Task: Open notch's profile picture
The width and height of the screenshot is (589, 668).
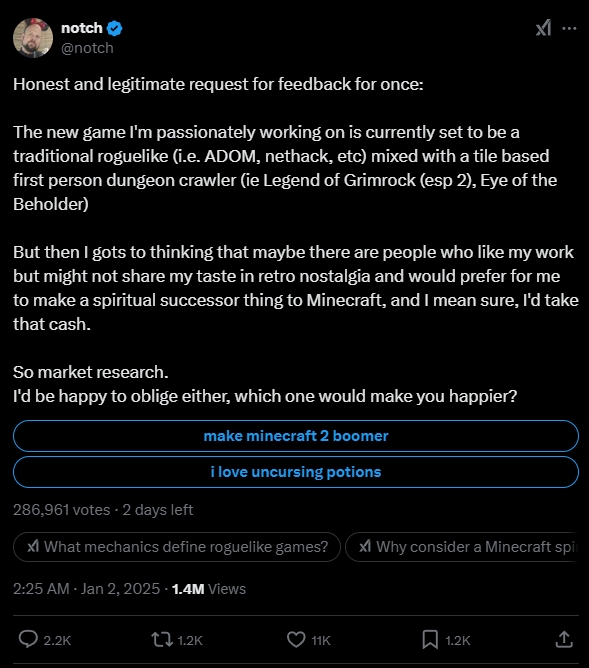Action: click(33, 37)
